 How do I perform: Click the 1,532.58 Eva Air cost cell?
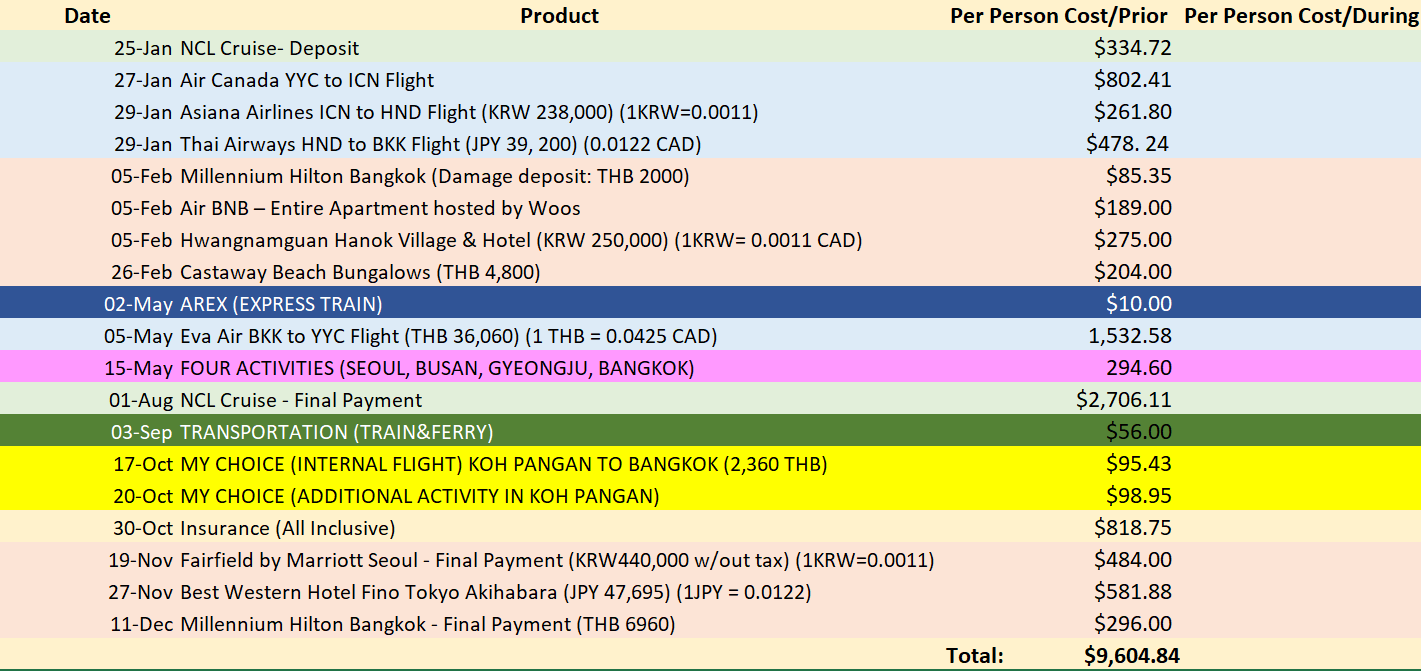point(1129,336)
